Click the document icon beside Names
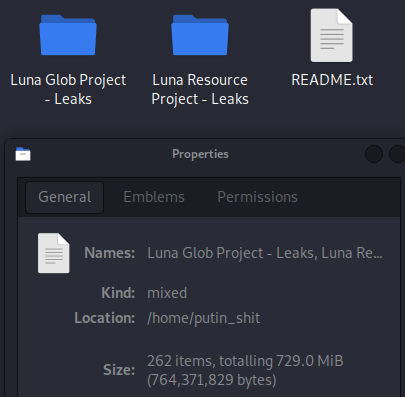 [x=54, y=253]
